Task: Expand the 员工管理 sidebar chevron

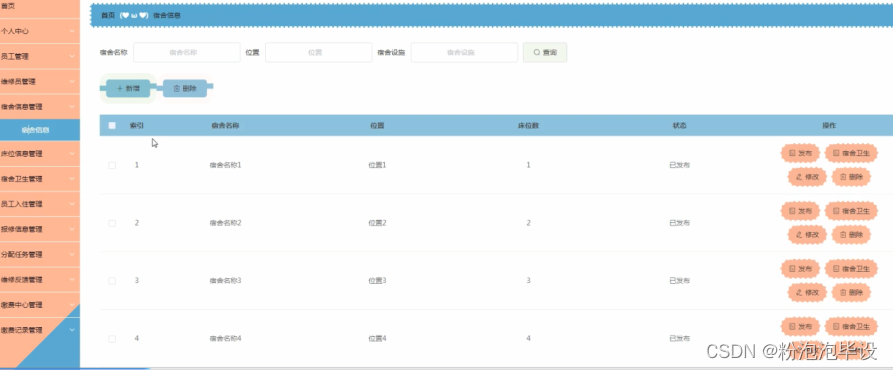Action: coord(72,56)
